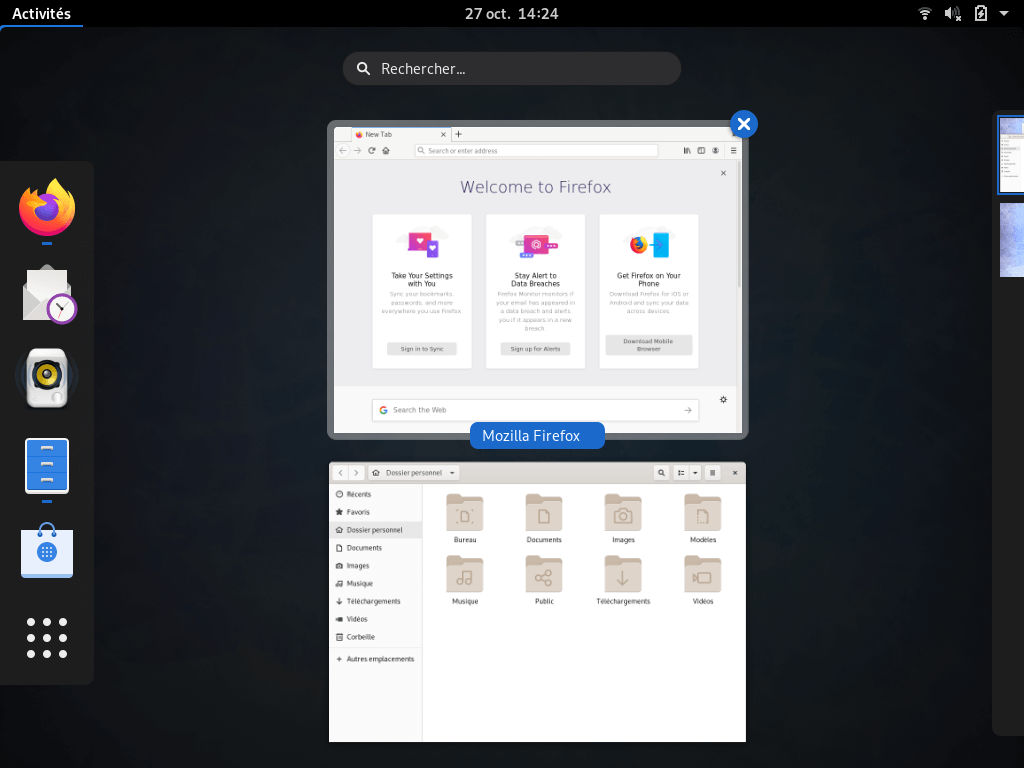Select the second workspace thumbnail
Screen dimensions: 1024x768
[1011, 240]
